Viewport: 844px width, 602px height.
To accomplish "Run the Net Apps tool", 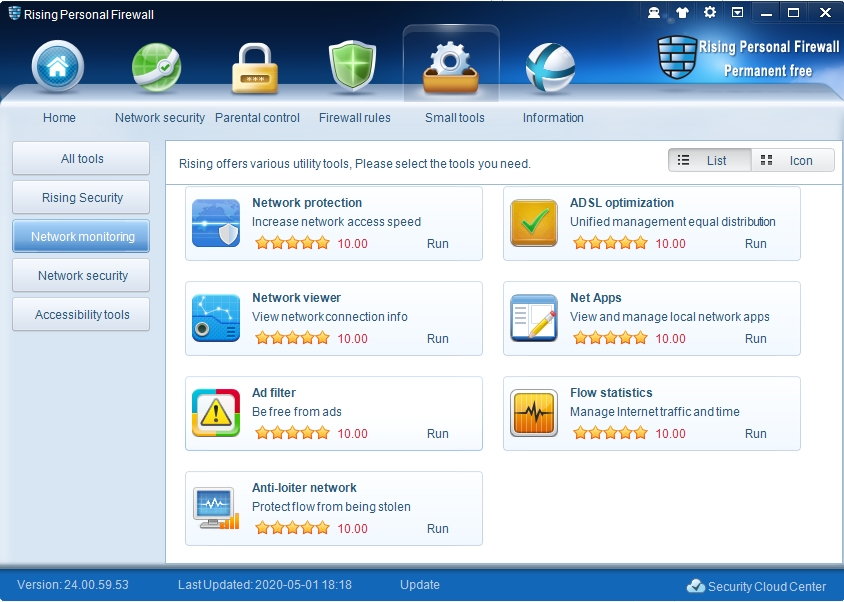I will pyautogui.click(x=756, y=339).
